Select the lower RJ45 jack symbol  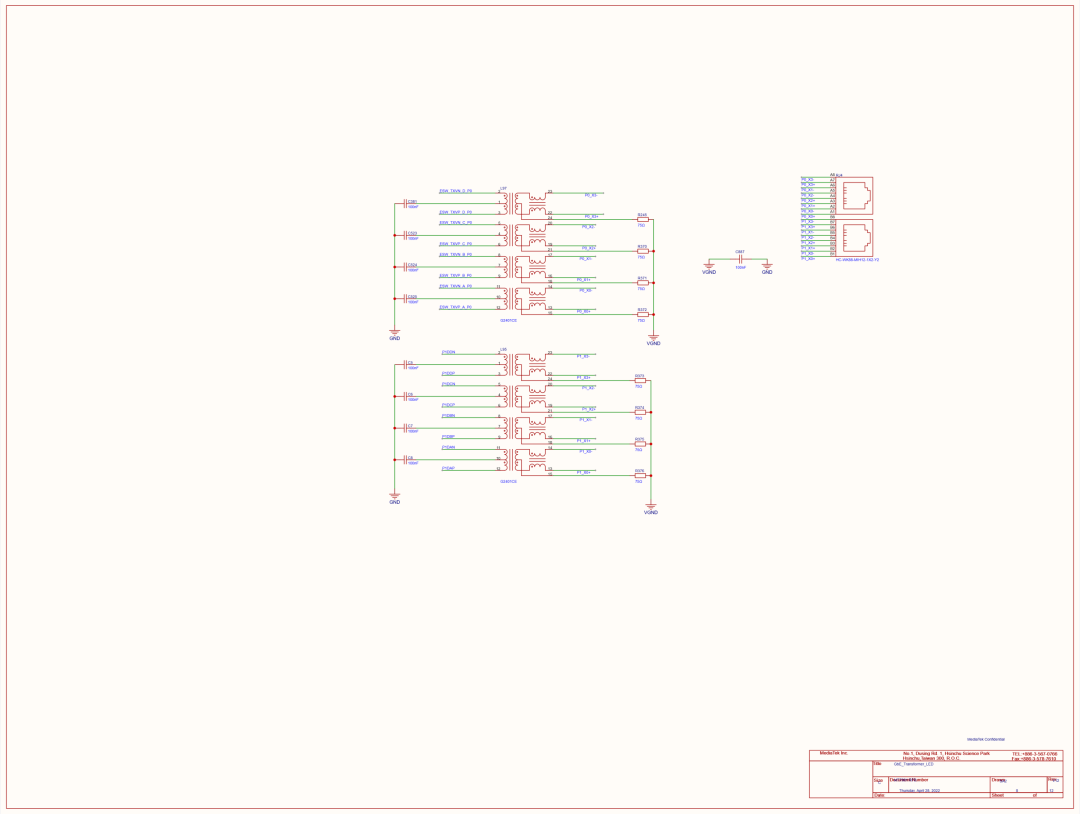(854, 238)
